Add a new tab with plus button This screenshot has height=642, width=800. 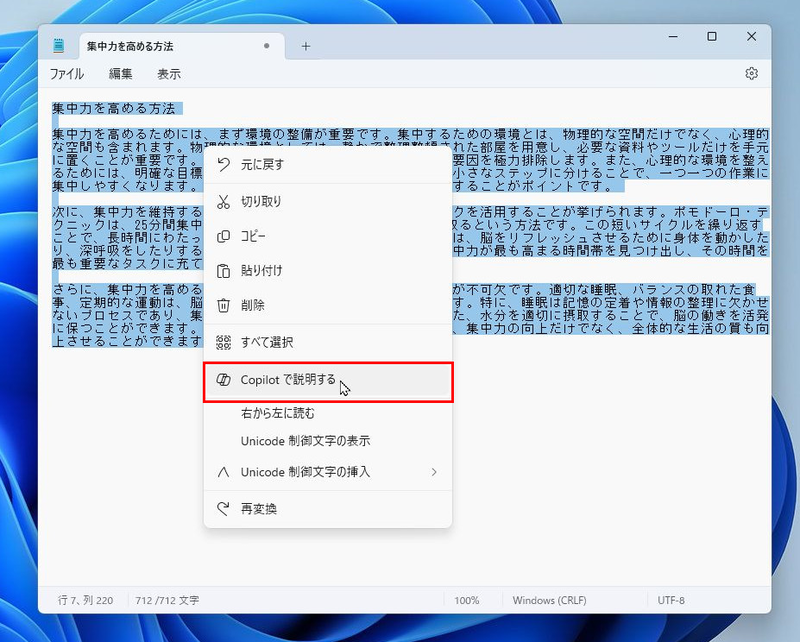pyautogui.click(x=306, y=46)
